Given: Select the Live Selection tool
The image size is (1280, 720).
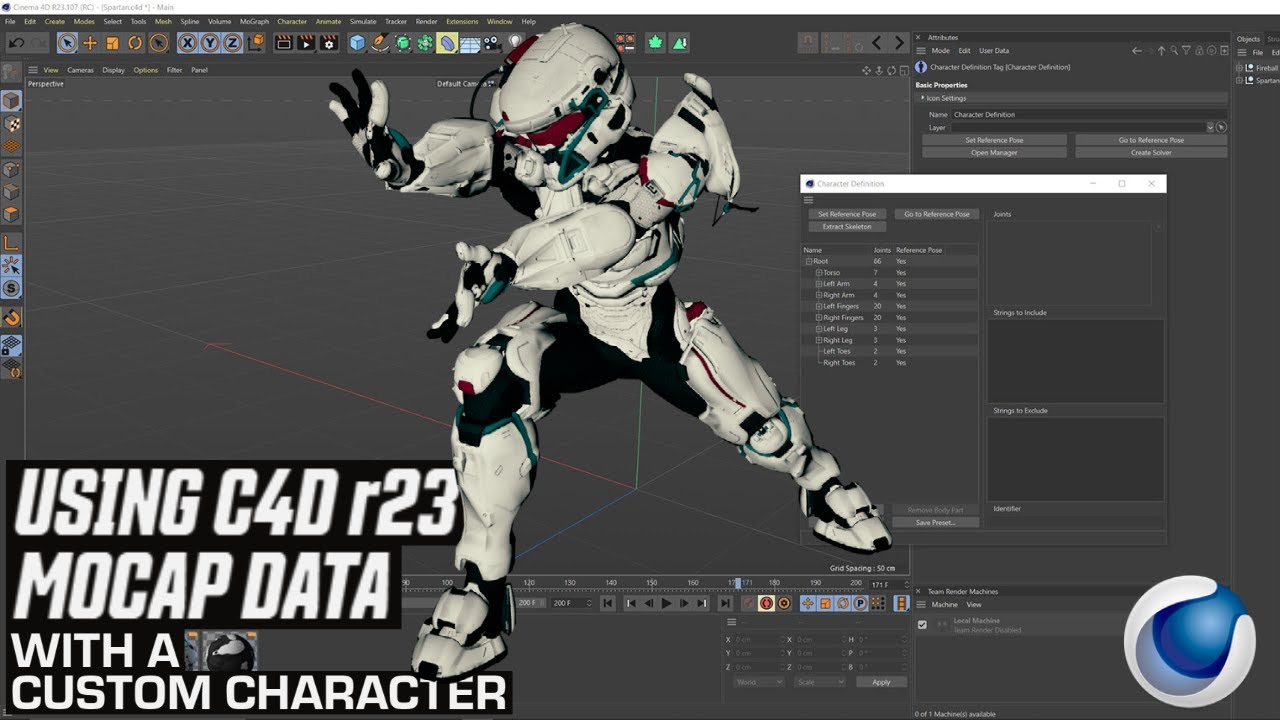Looking at the screenshot, I should point(67,43).
